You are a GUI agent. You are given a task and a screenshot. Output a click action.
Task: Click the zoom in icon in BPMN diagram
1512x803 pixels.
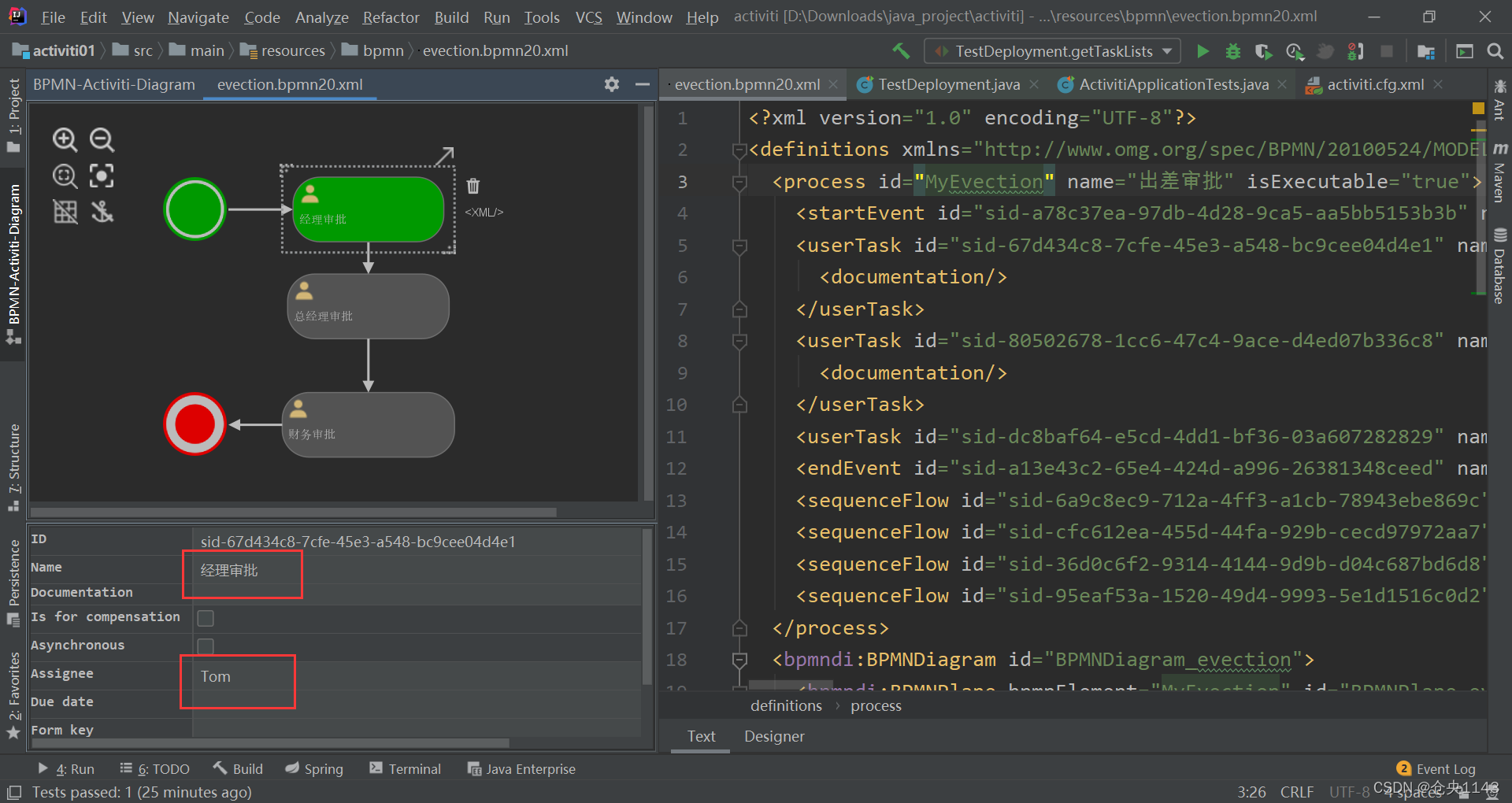[65, 140]
